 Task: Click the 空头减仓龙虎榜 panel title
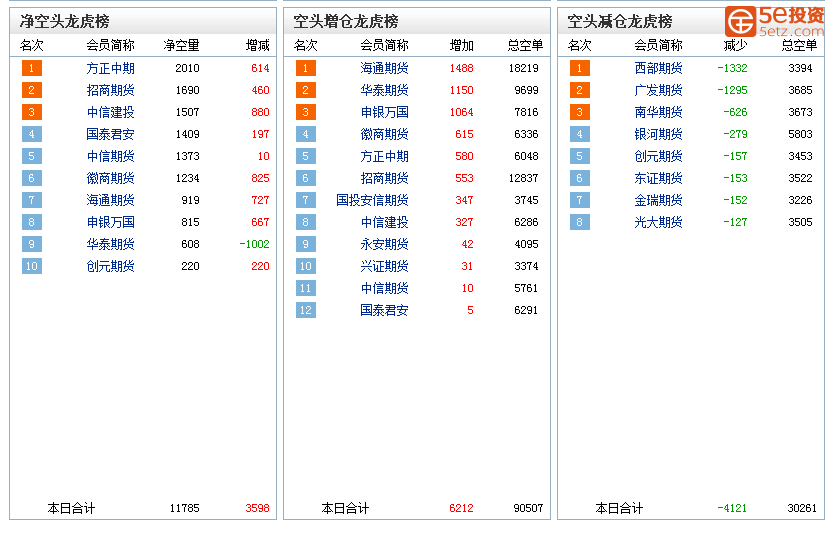pyautogui.click(x=620, y=21)
